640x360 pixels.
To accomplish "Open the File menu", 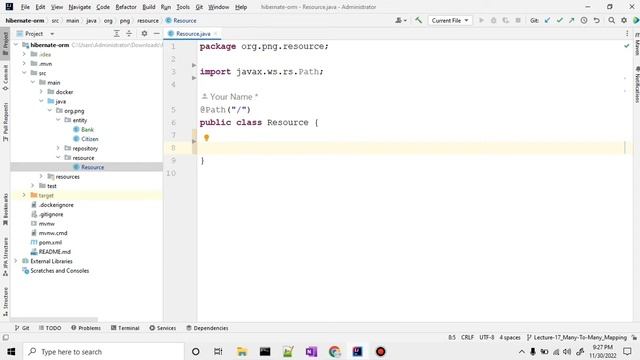I will pyautogui.click(x=25, y=7).
